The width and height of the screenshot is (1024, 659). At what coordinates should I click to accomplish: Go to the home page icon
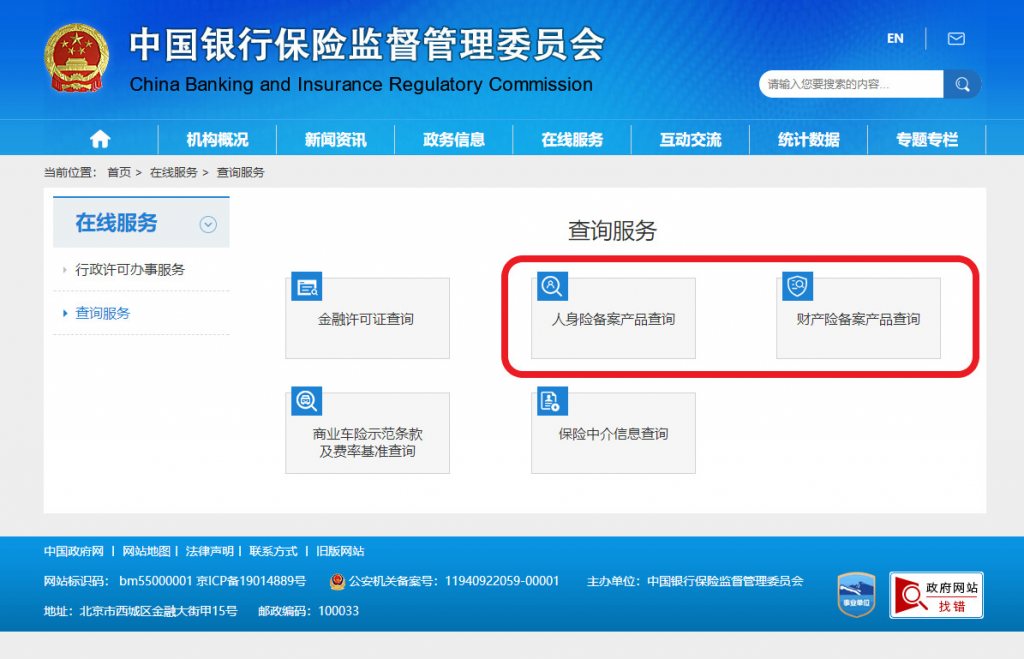coord(100,139)
